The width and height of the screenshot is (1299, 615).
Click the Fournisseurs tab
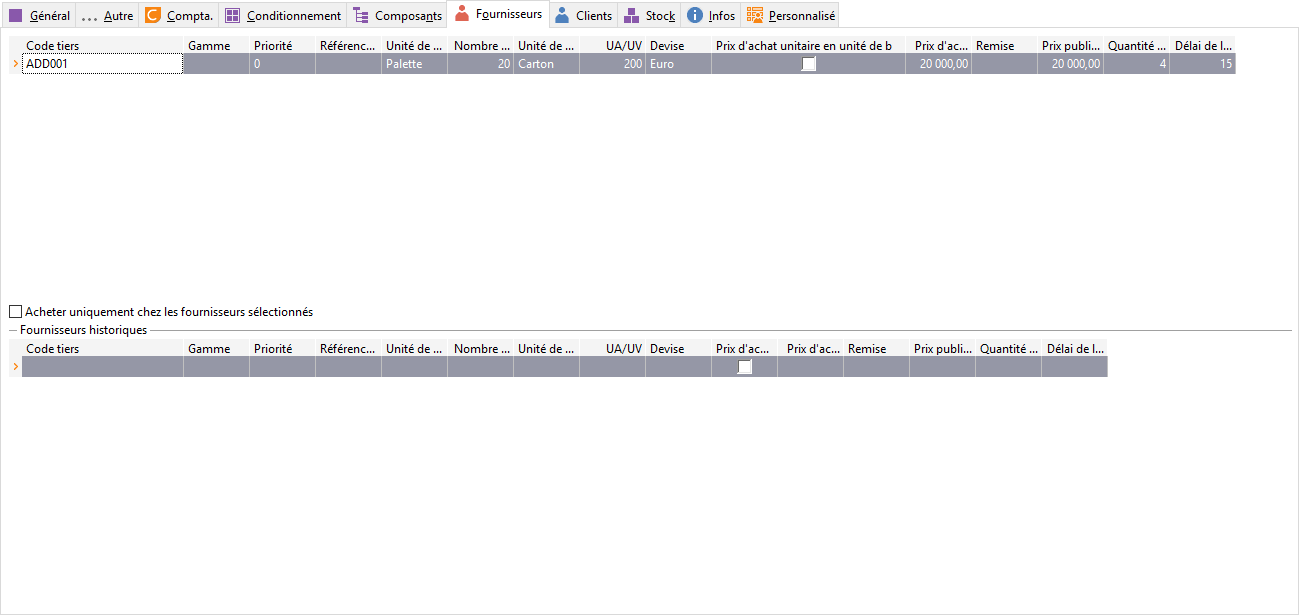click(x=498, y=14)
